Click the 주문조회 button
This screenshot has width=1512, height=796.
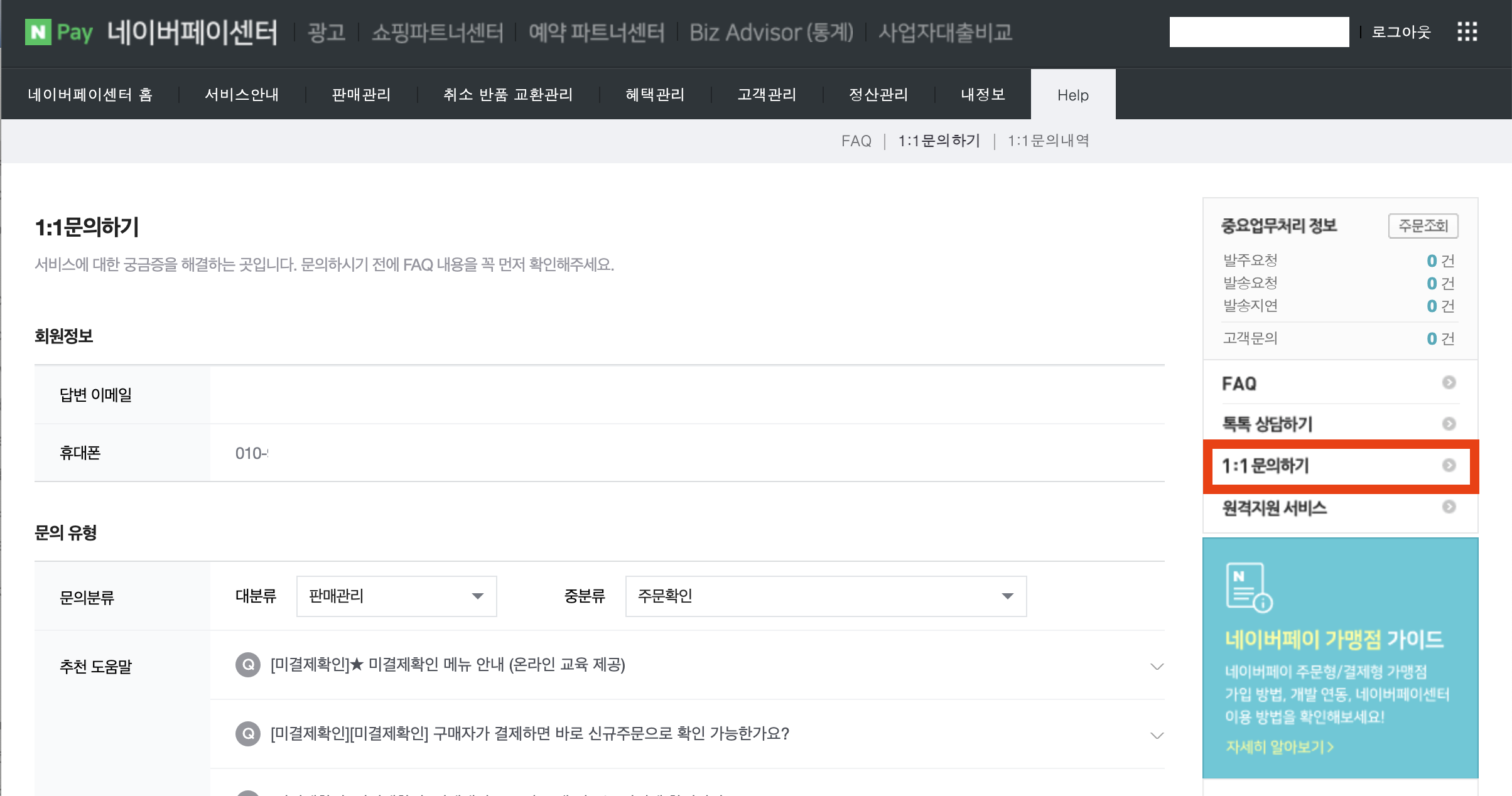1423,225
